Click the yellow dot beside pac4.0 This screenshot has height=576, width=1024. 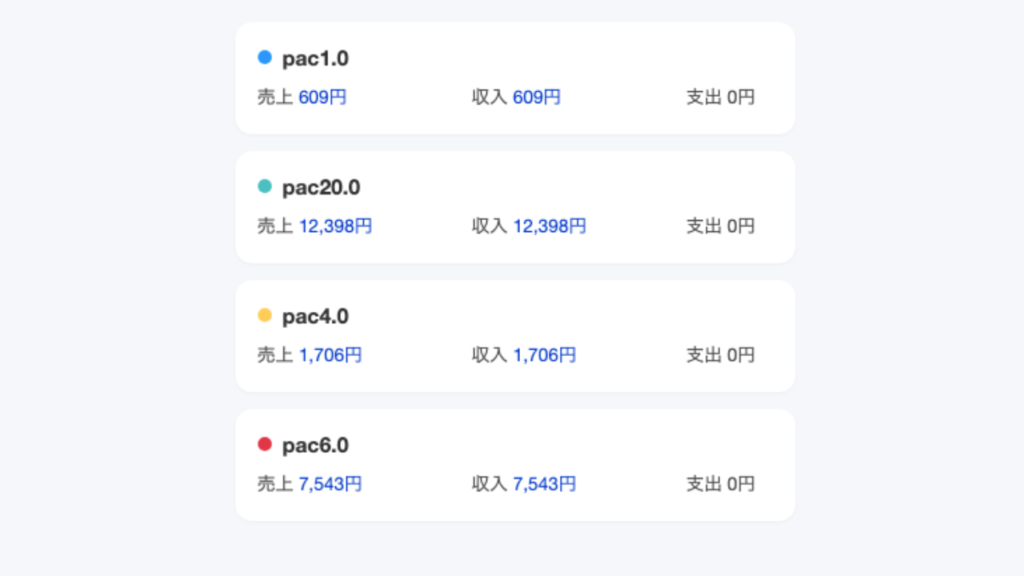tap(265, 316)
